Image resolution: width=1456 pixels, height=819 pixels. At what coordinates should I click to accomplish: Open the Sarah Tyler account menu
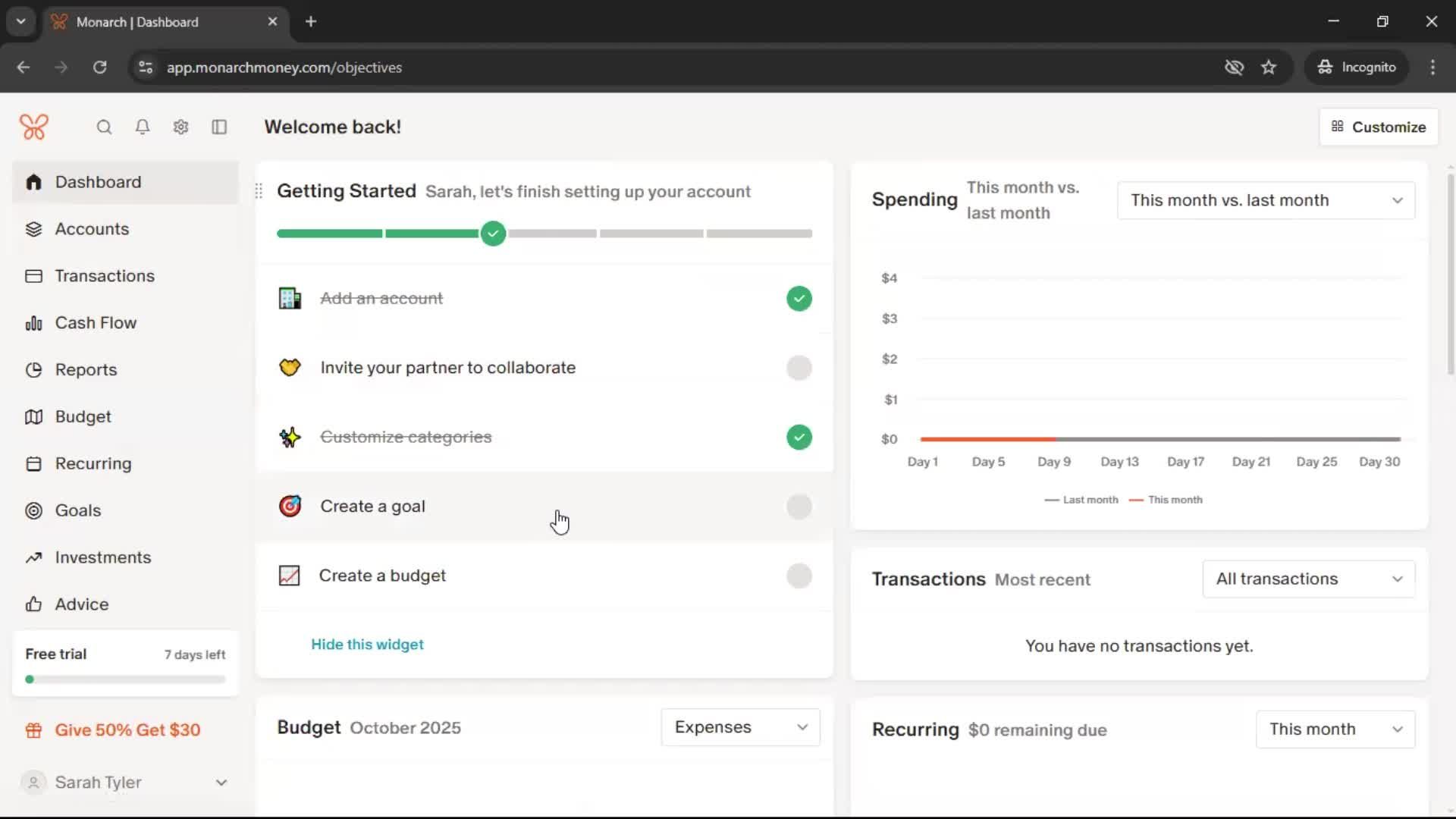click(x=125, y=783)
